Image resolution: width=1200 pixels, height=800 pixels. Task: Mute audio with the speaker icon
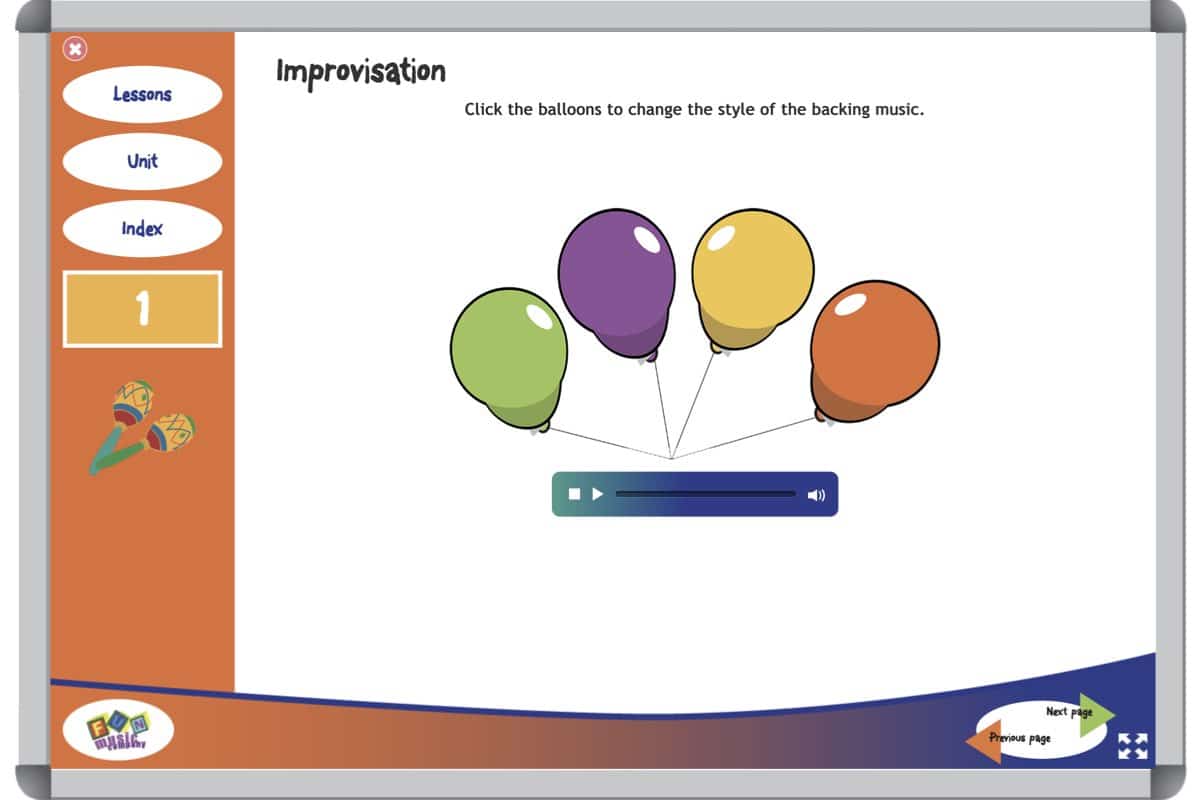pos(817,494)
